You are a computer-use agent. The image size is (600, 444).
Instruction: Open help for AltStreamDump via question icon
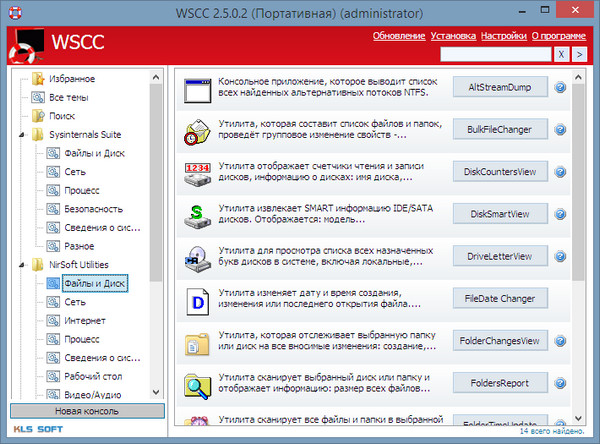click(x=560, y=88)
